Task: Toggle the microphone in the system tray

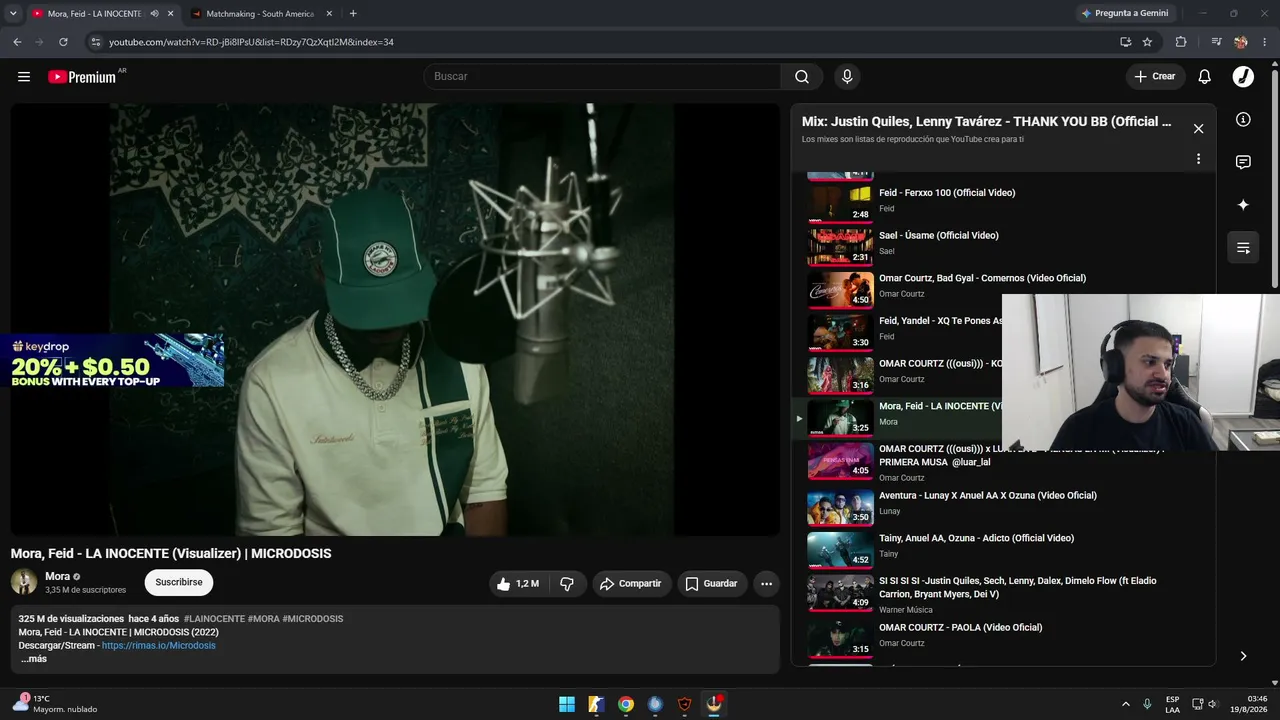Action: [x=1147, y=704]
